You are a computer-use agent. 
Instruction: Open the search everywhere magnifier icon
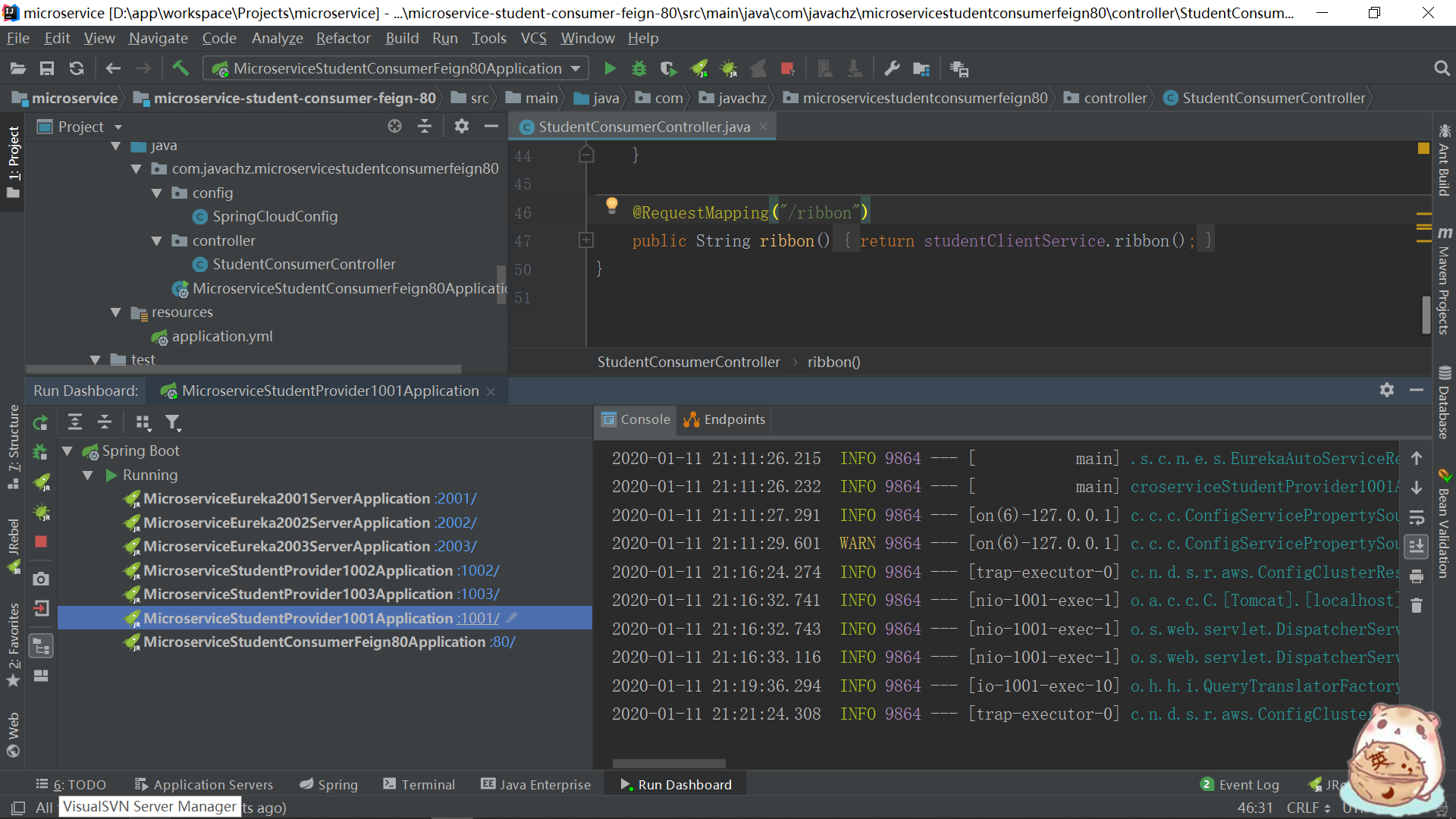click(1442, 69)
